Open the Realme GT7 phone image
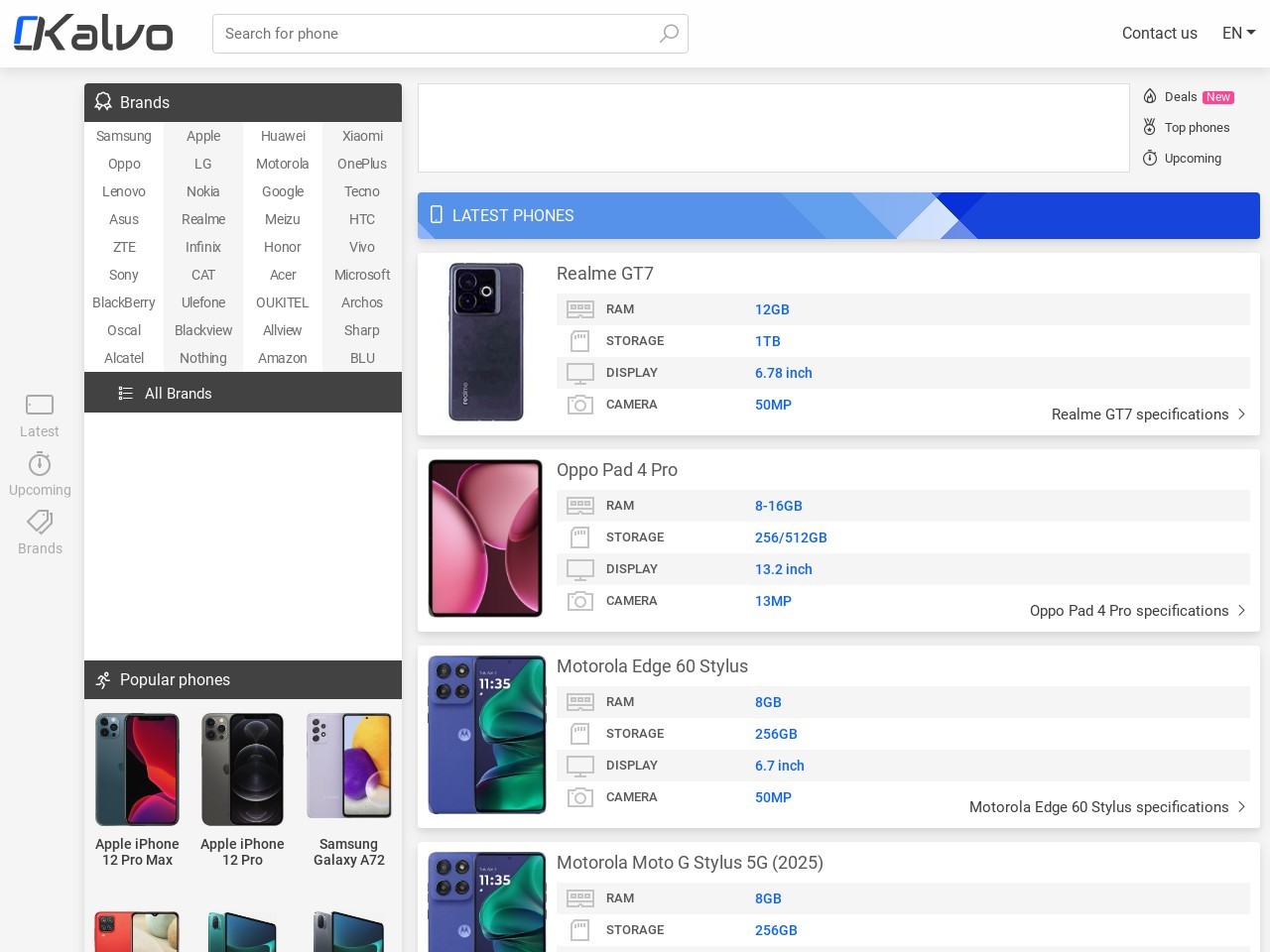This screenshot has width=1270, height=952. 486,342
